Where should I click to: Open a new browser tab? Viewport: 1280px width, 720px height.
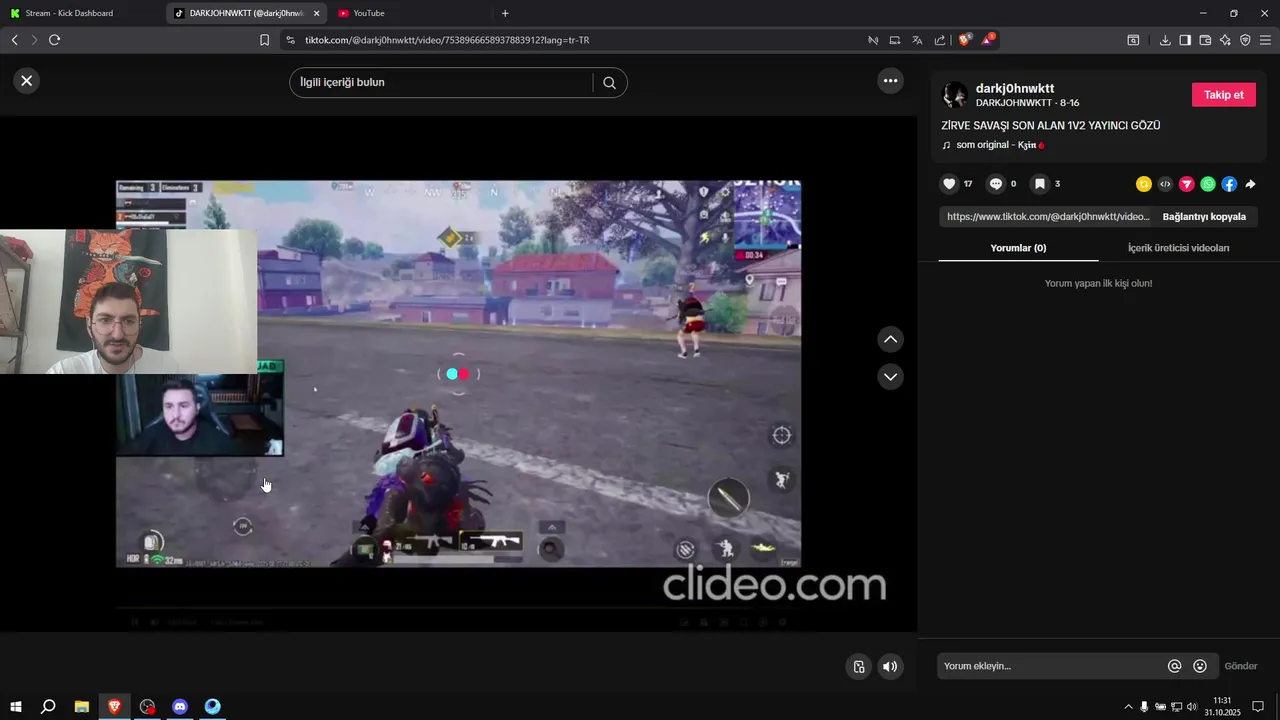click(505, 13)
